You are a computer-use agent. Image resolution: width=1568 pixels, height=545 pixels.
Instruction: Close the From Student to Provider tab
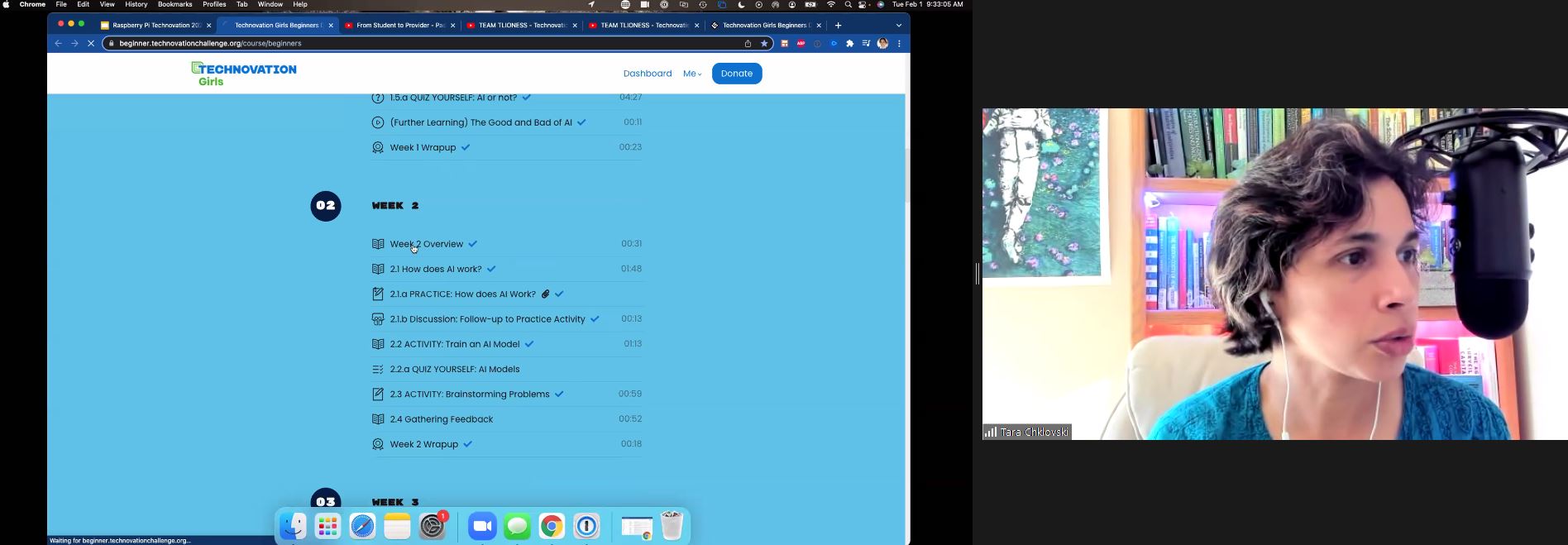[453, 26]
